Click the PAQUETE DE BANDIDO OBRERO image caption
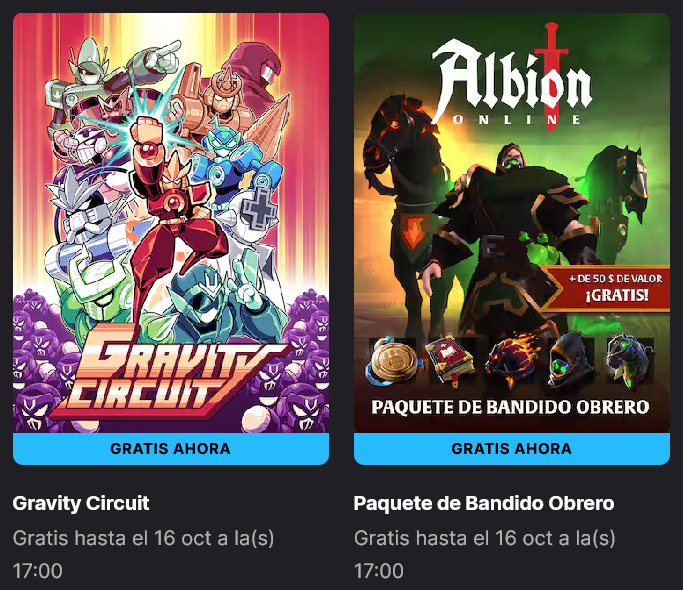Viewport: 683px width, 590px height. 510,407
